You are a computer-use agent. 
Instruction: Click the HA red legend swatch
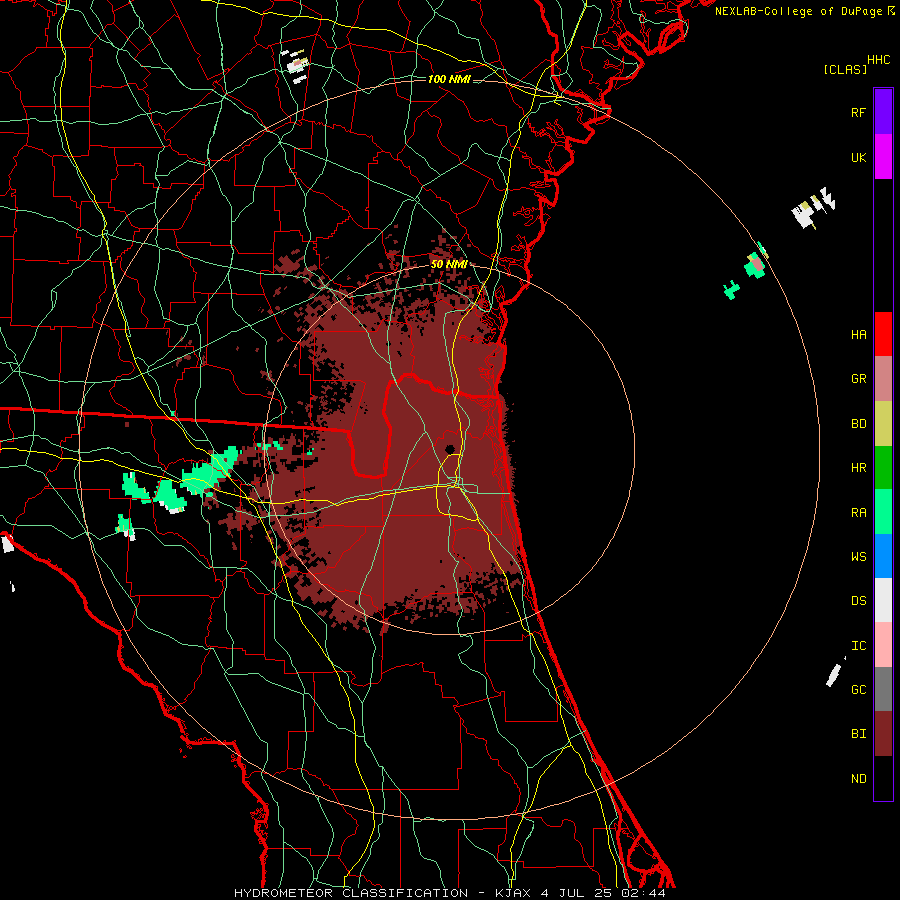pos(883,334)
